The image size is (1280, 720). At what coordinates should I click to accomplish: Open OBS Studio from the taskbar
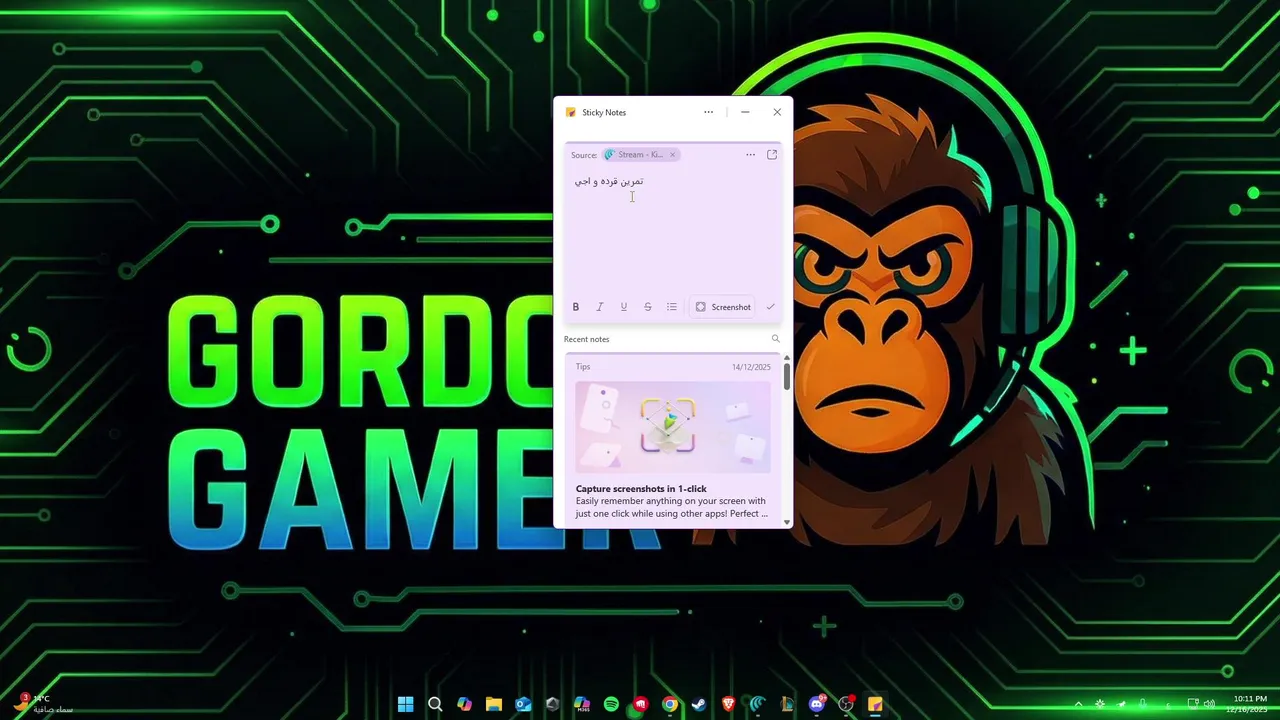pos(846,704)
